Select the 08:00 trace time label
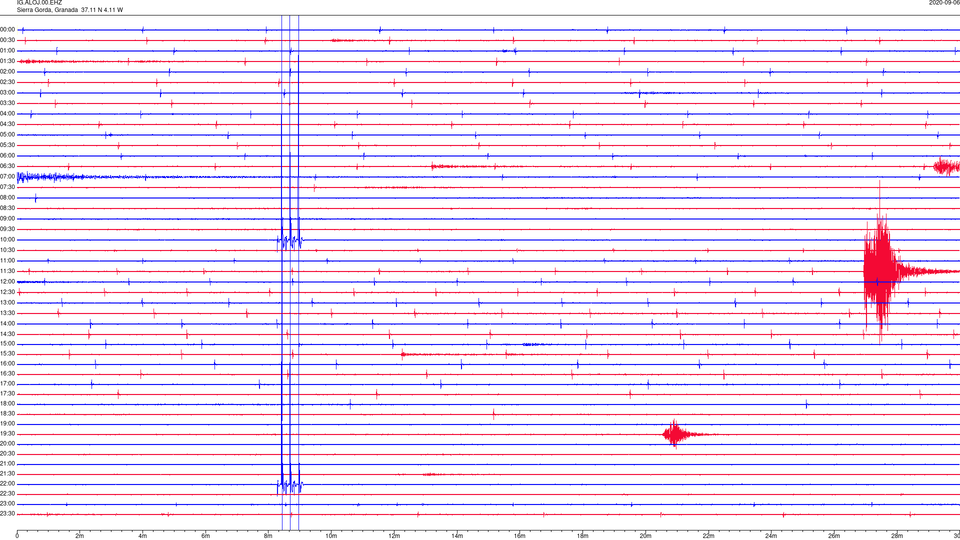Viewport: 960px width, 540px height. tap(7, 198)
